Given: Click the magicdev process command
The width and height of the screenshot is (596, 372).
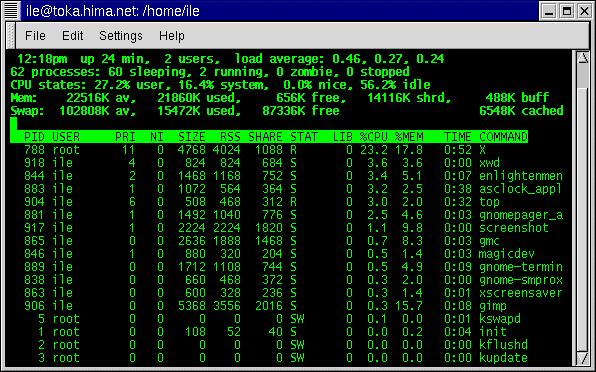Looking at the screenshot, I should click(507, 254).
